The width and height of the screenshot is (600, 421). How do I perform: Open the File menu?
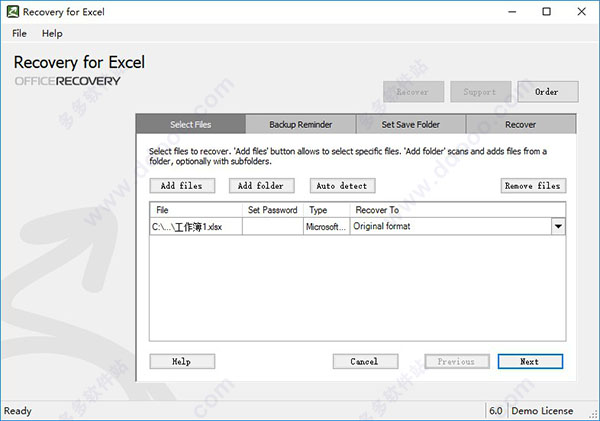click(19, 34)
